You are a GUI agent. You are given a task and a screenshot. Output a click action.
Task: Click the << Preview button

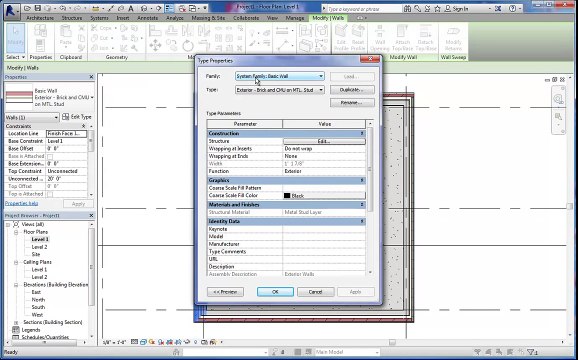coord(225,292)
